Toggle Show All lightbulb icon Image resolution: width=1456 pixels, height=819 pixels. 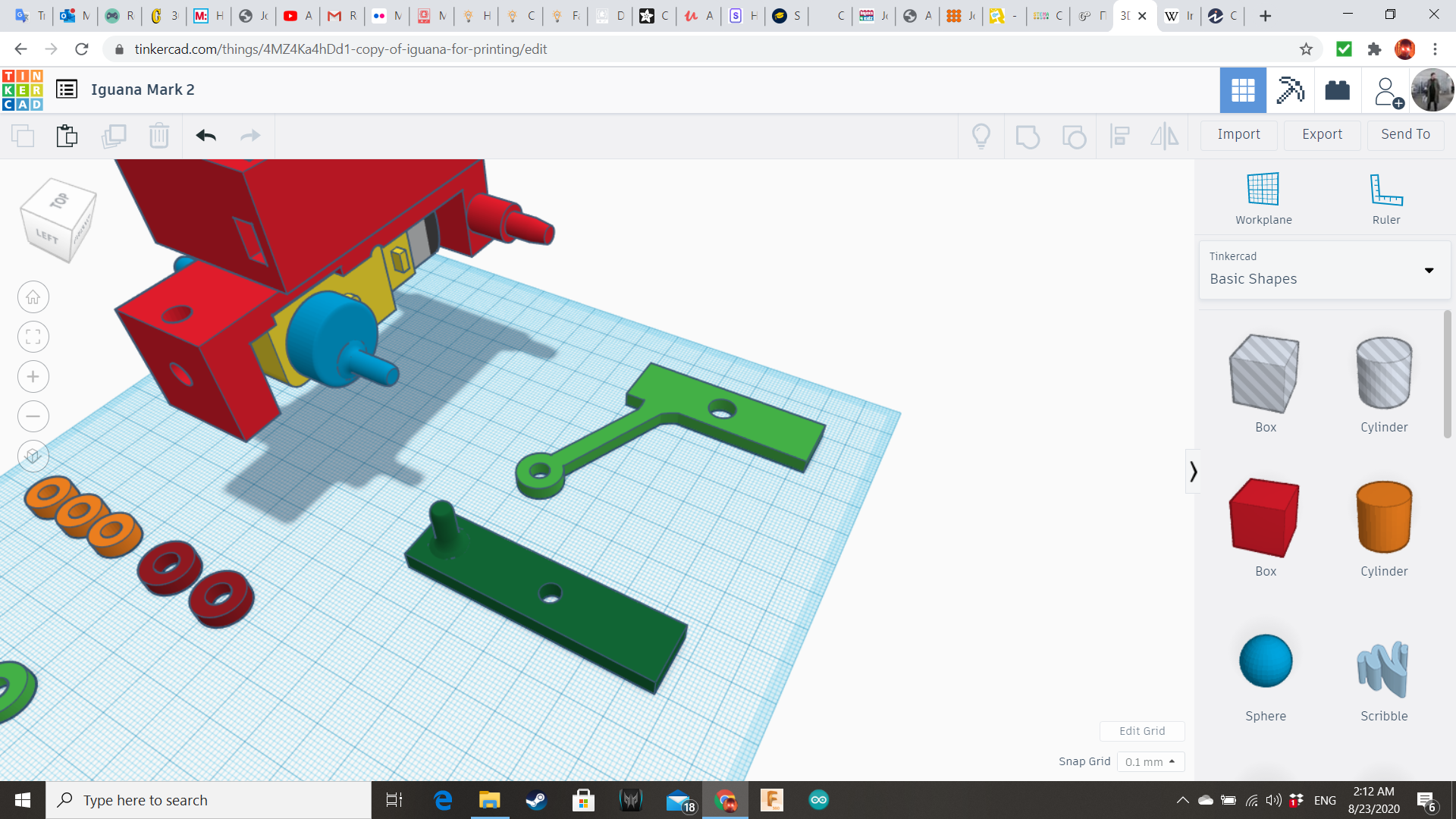coord(981,136)
